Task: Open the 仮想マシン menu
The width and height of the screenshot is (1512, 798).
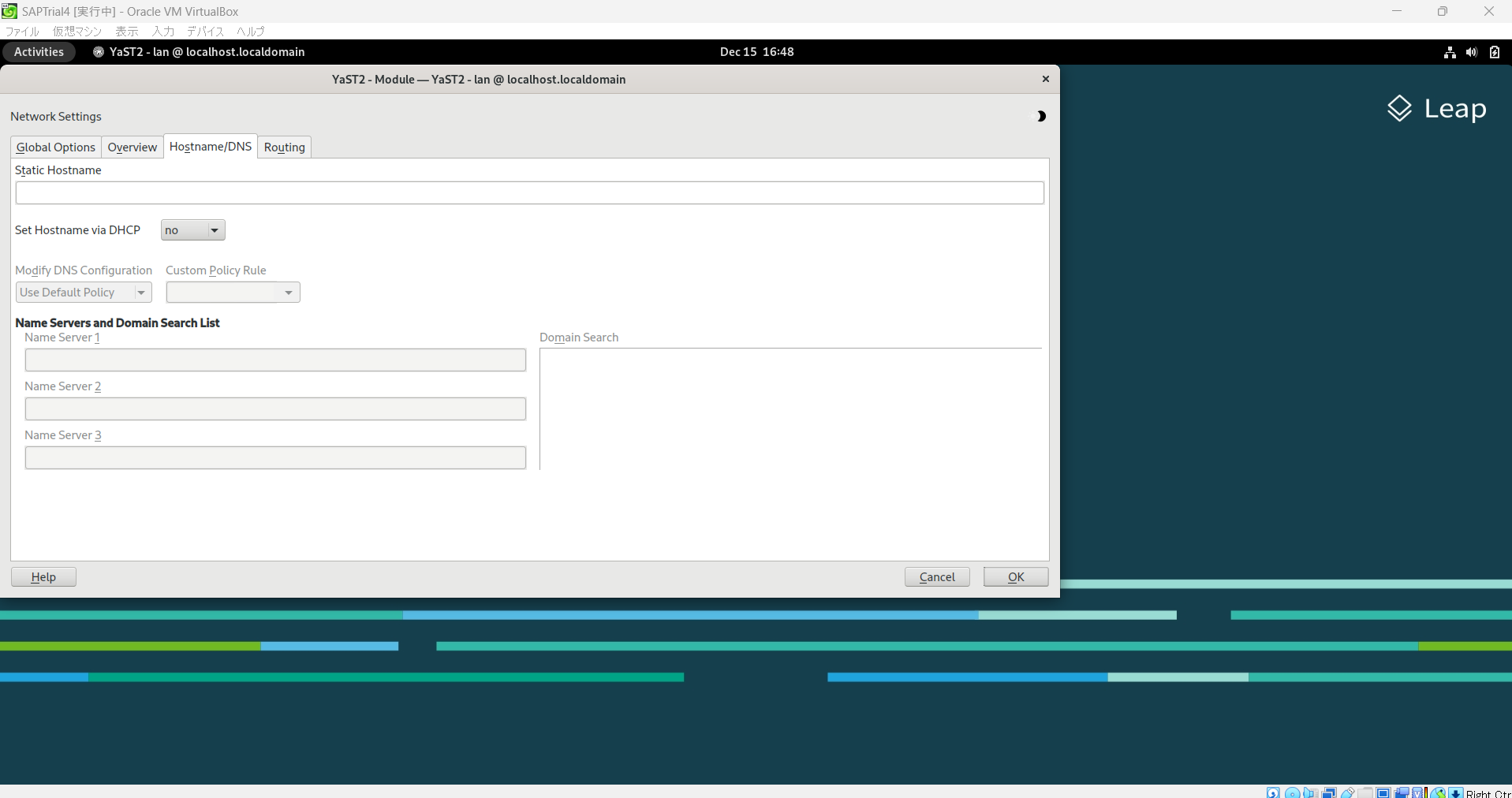Action: [77, 32]
